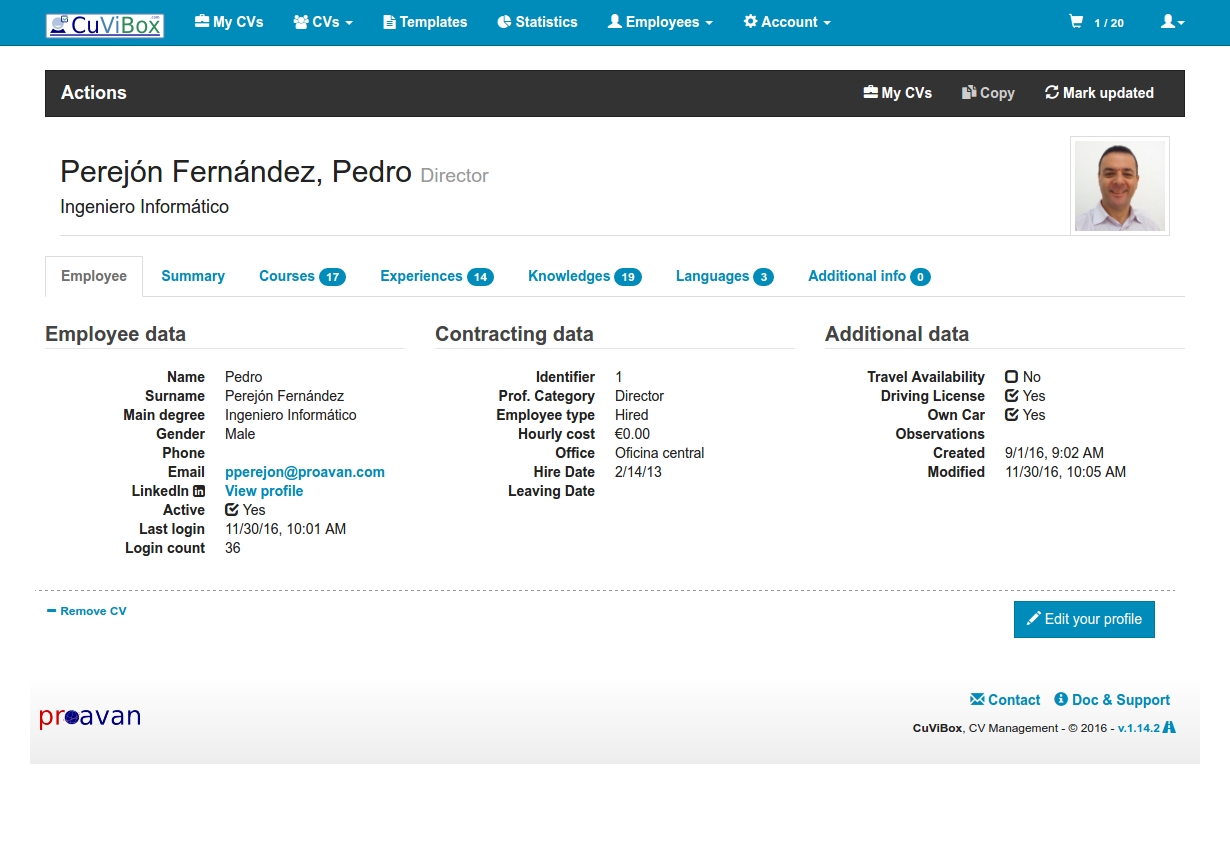
Task: Open Doc & Support link
Action: click(x=1112, y=700)
